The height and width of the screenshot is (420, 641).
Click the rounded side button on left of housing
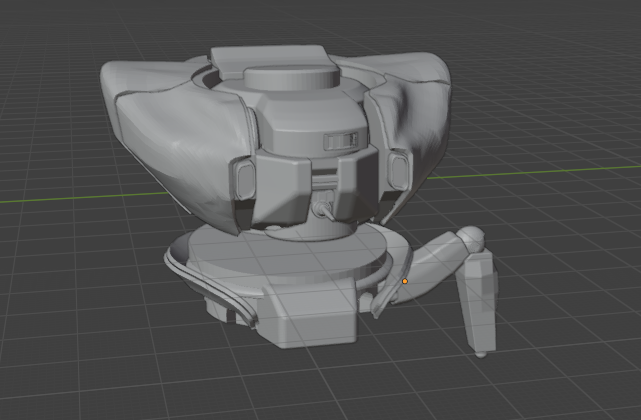click(240, 180)
